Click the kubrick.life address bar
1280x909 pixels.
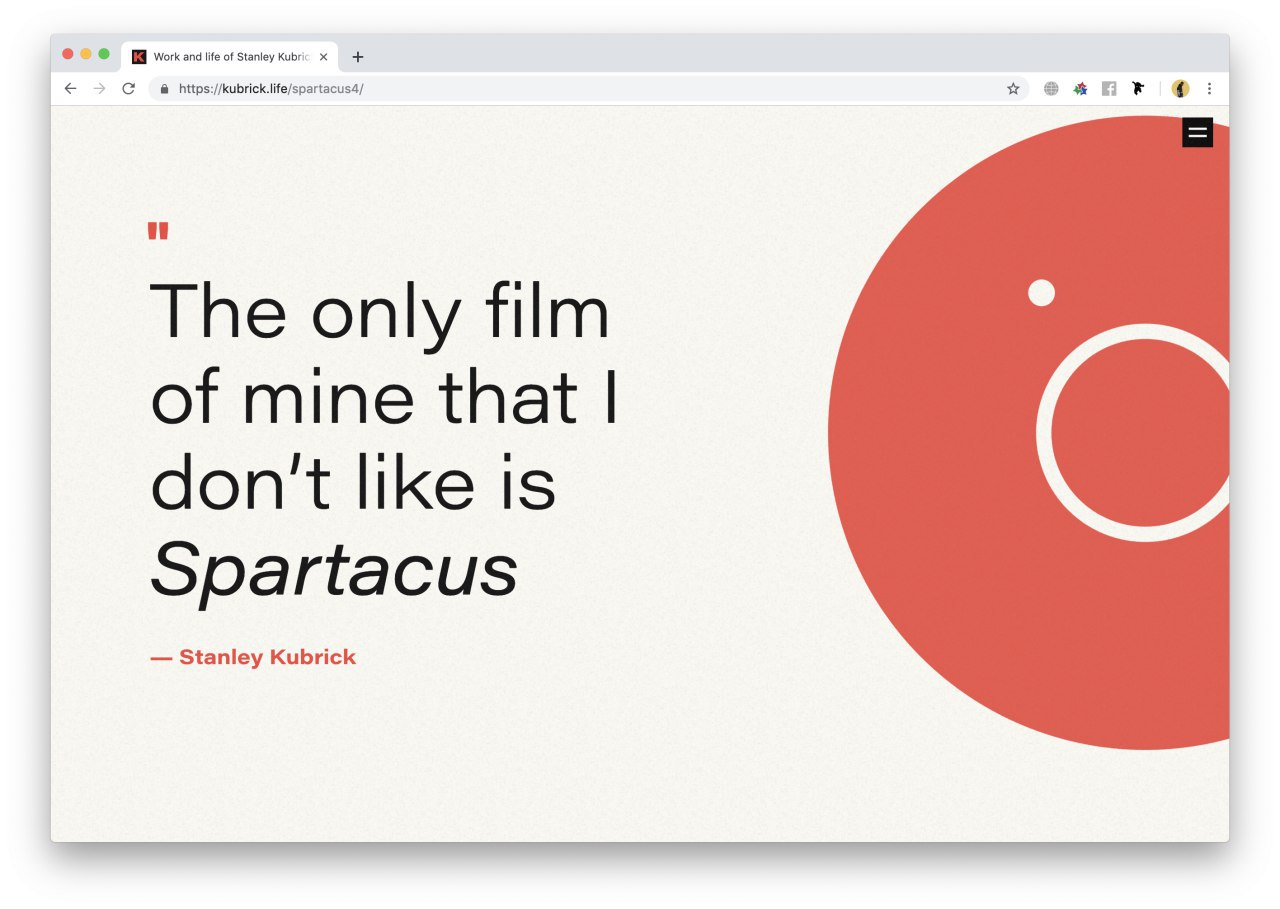point(588,89)
